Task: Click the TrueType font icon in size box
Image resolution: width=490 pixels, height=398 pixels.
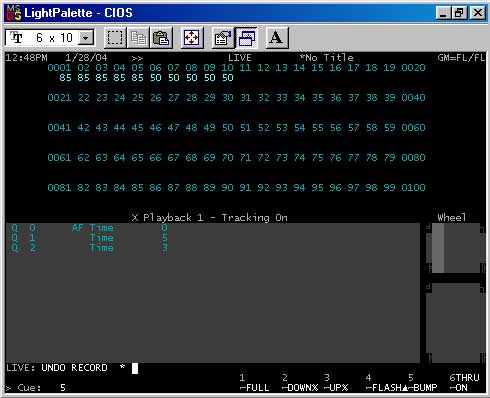Action: (x=16, y=38)
